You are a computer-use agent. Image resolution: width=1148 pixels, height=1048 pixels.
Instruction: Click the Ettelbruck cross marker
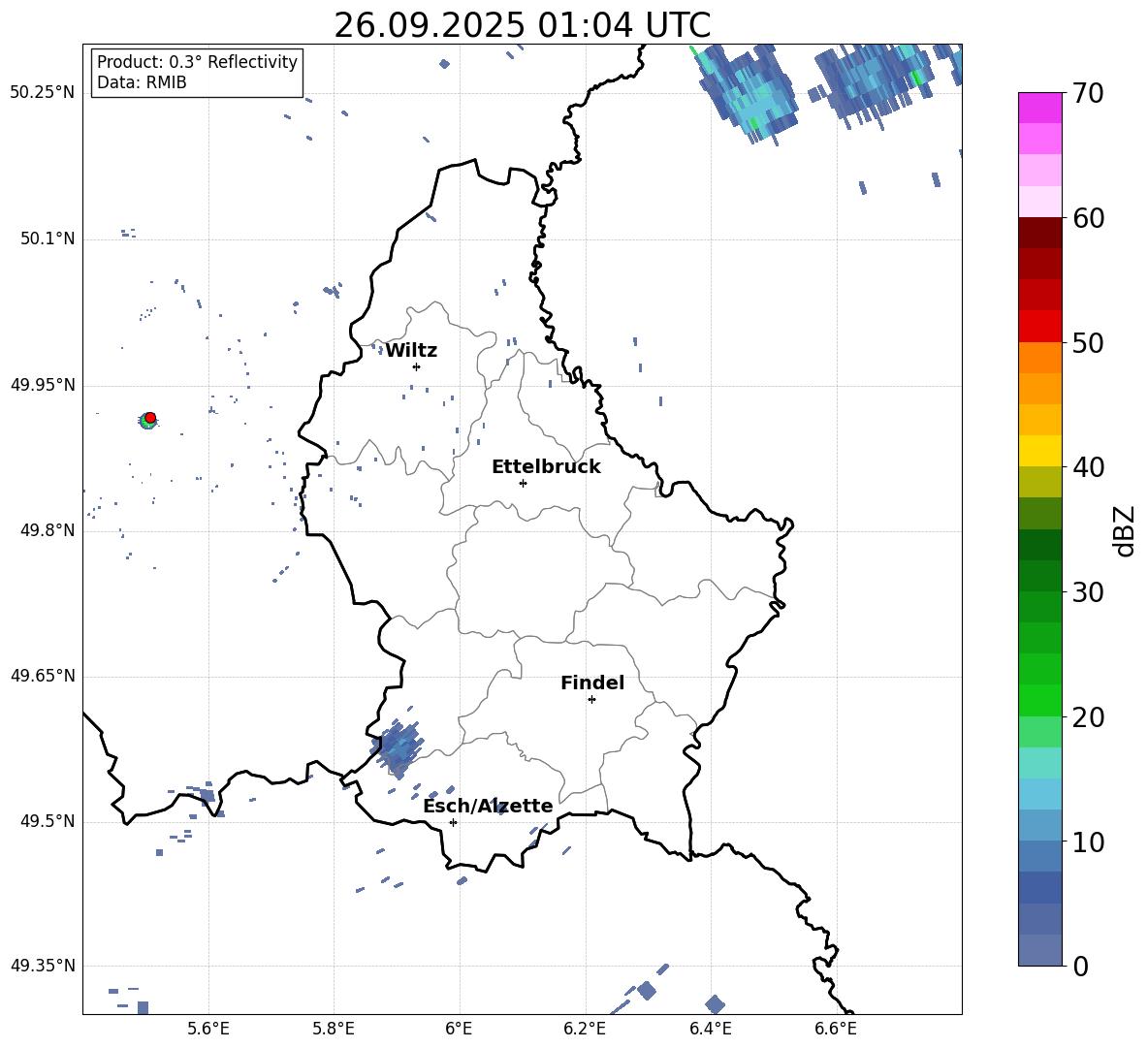[523, 483]
